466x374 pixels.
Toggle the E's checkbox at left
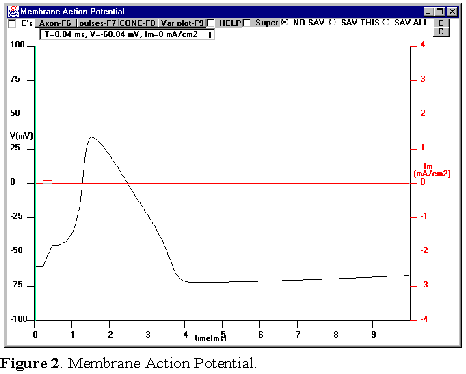12,24
